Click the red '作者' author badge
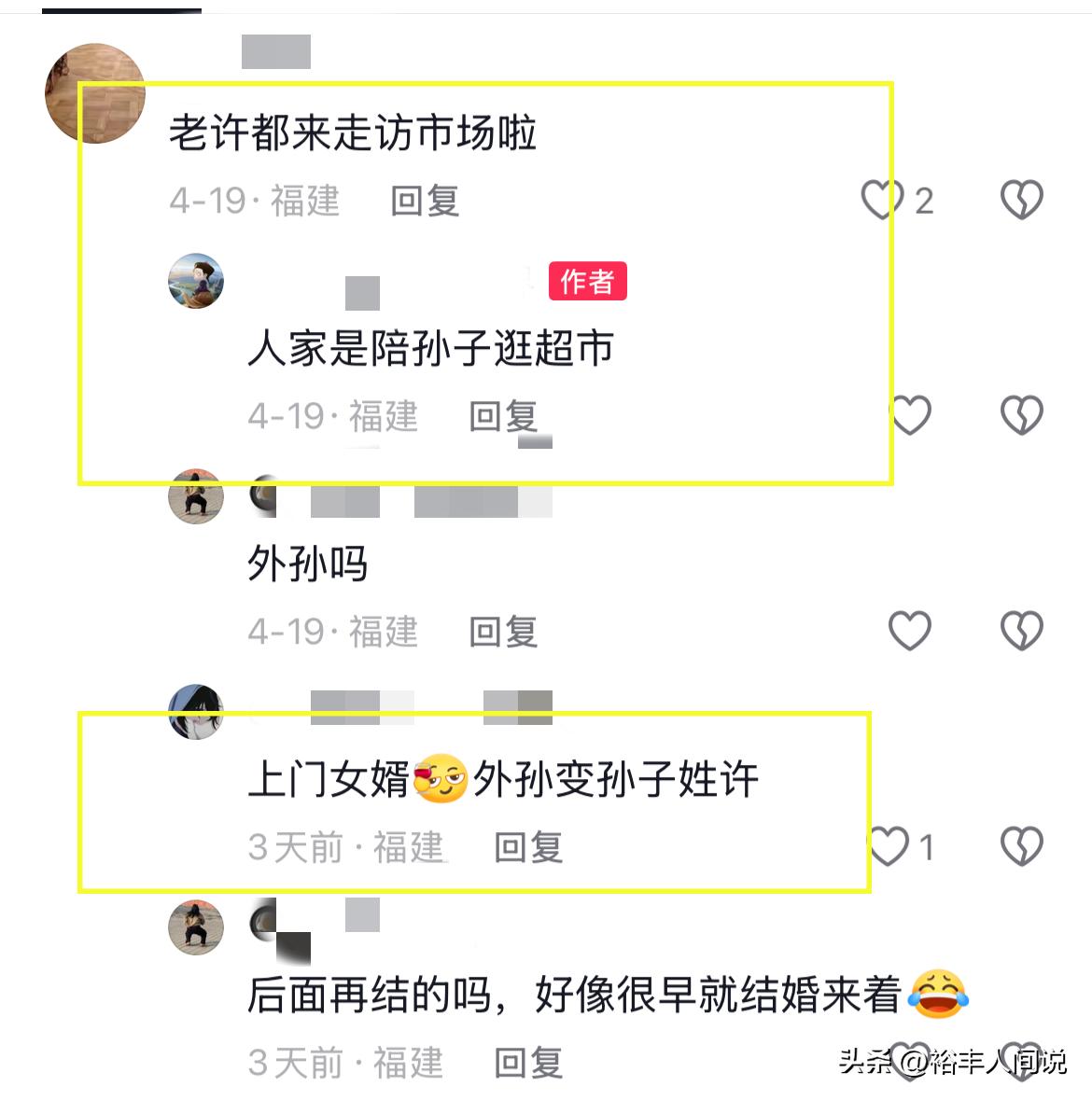Viewport: 1092px width, 1100px height. [587, 282]
